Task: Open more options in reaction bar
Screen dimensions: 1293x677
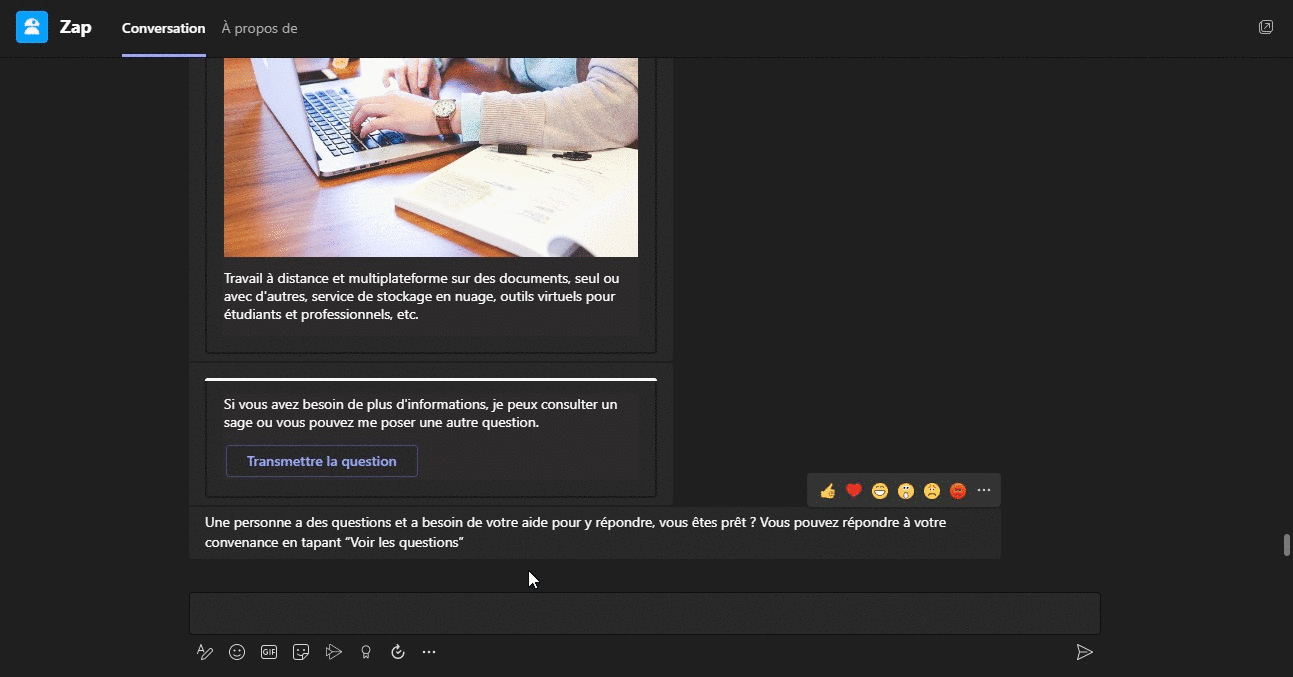Action: coord(984,490)
